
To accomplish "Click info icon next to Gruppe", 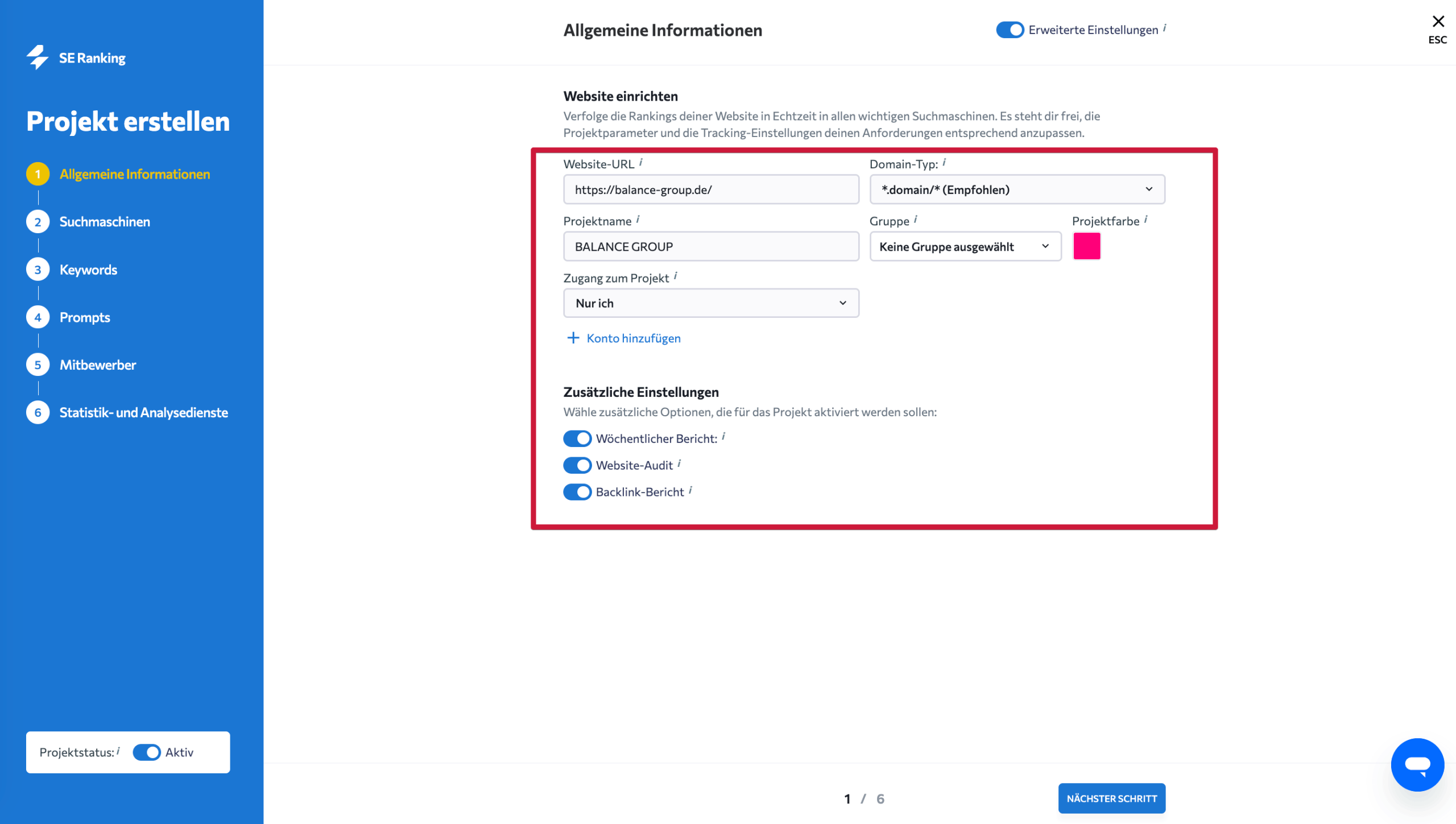I will pyautogui.click(x=916, y=220).
